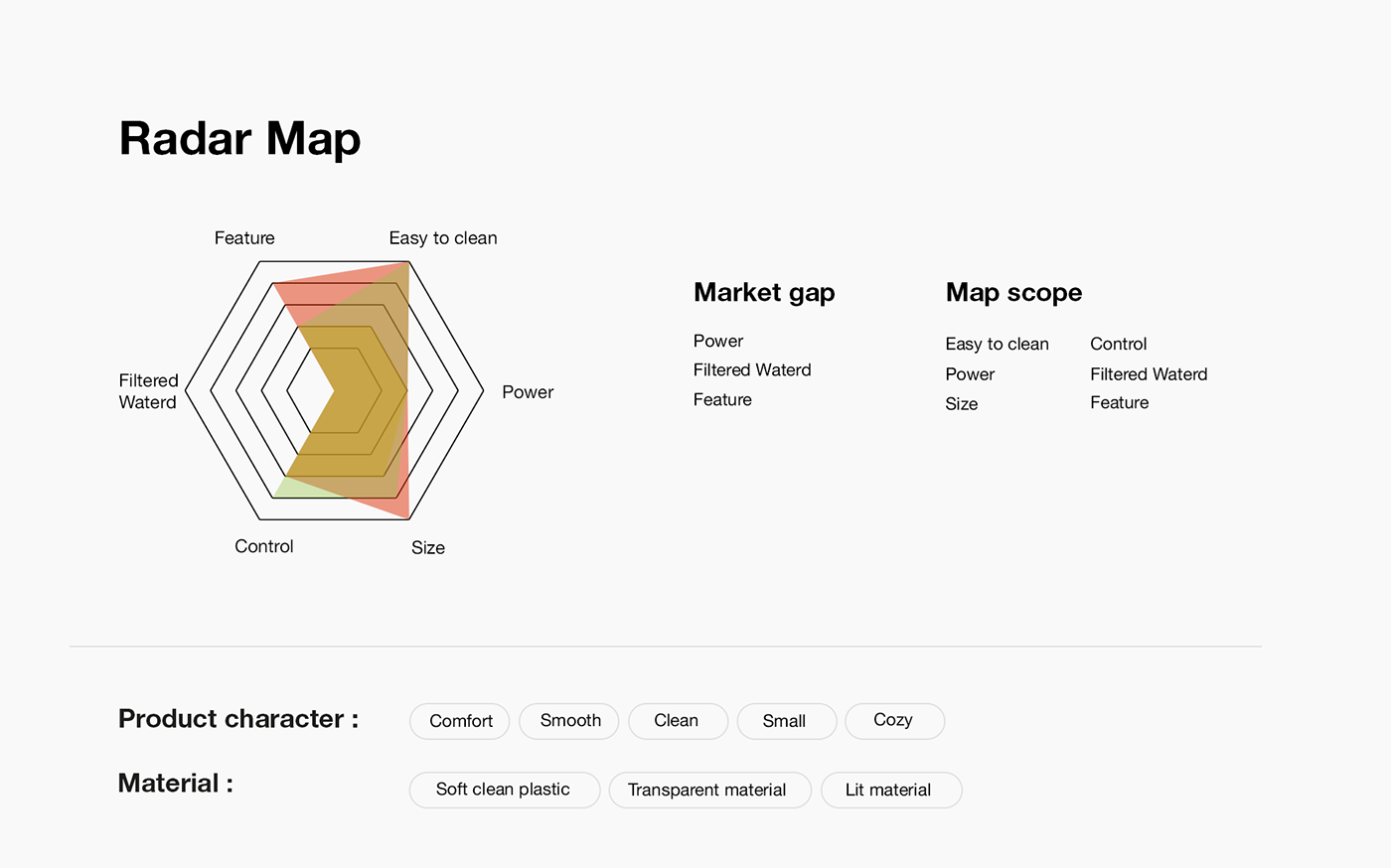Click the Control axis label on the radar
This screenshot has height=868, width=1391.
pyautogui.click(x=264, y=546)
